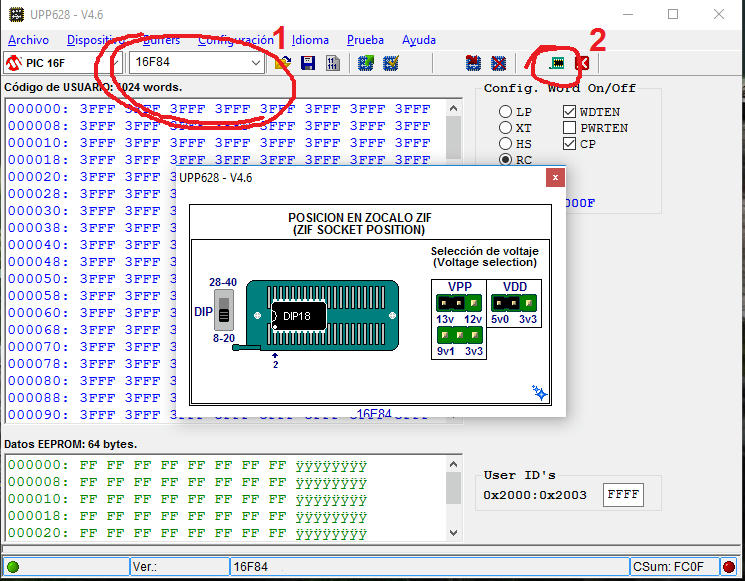
Task: Open the 16F84 device dropdown
Action: (256, 63)
